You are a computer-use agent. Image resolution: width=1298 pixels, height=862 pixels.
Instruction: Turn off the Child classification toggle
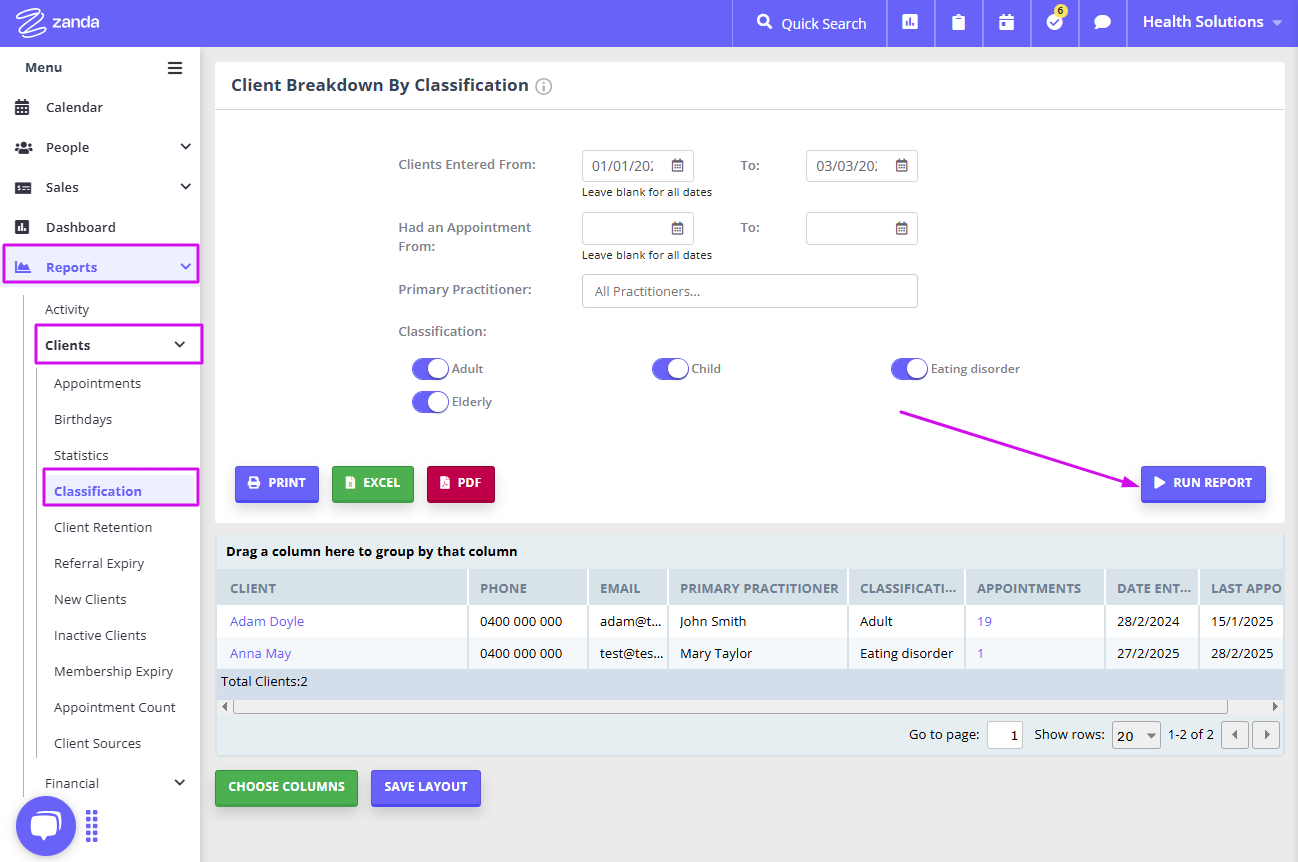pos(669,368)
